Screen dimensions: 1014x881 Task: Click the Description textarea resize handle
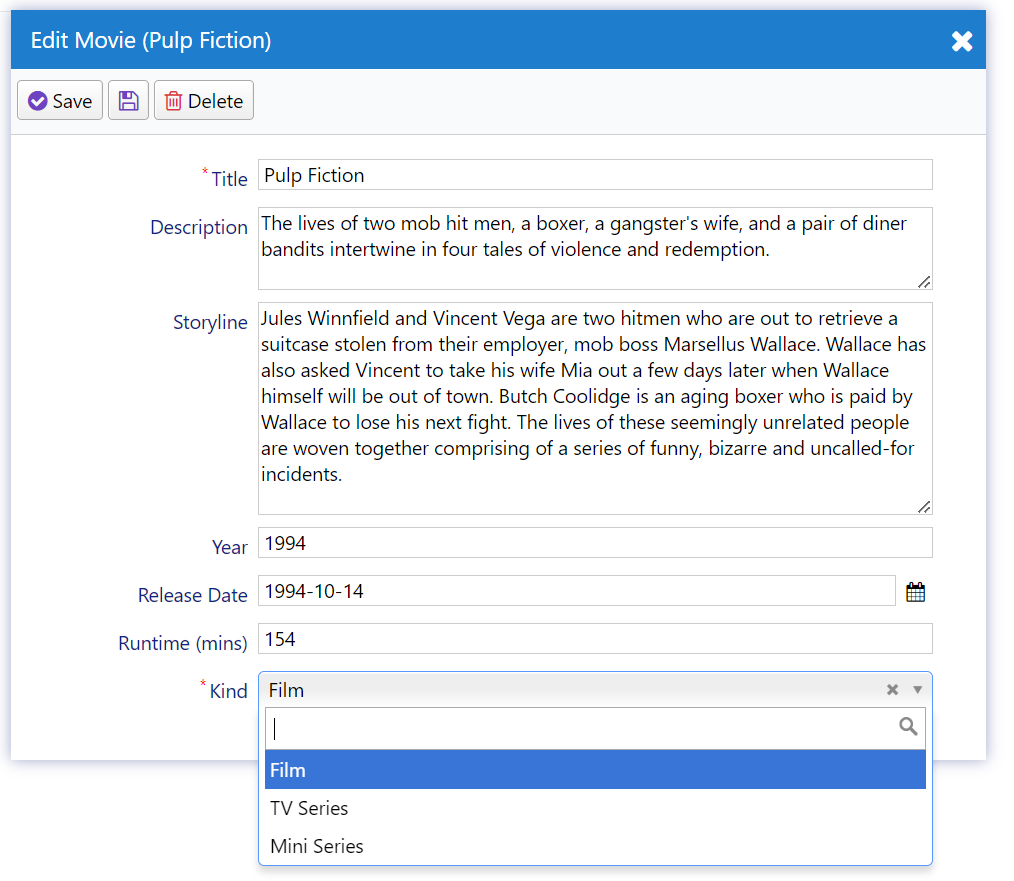pos(924,282)
